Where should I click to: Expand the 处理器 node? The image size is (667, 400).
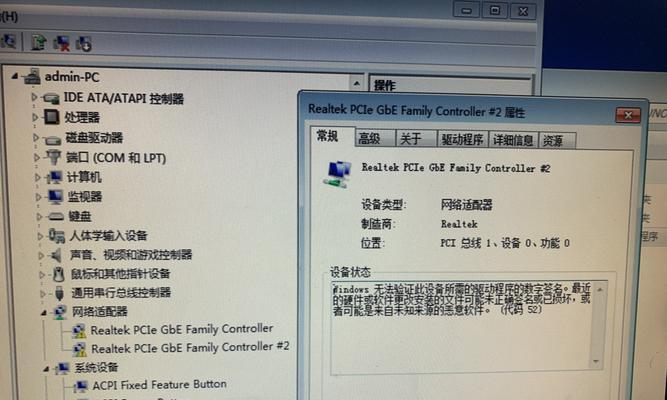click(35, 117)
